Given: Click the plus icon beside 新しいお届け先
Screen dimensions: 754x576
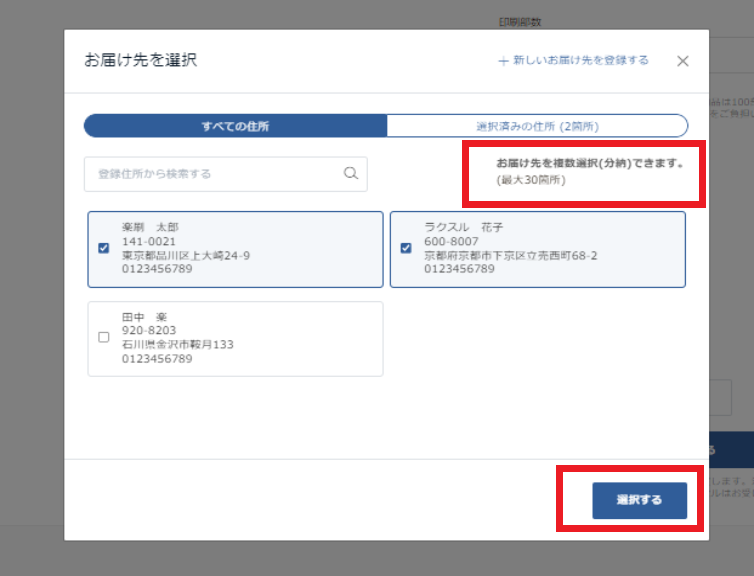Looking at the screenshot, I should tap(503, 61).
